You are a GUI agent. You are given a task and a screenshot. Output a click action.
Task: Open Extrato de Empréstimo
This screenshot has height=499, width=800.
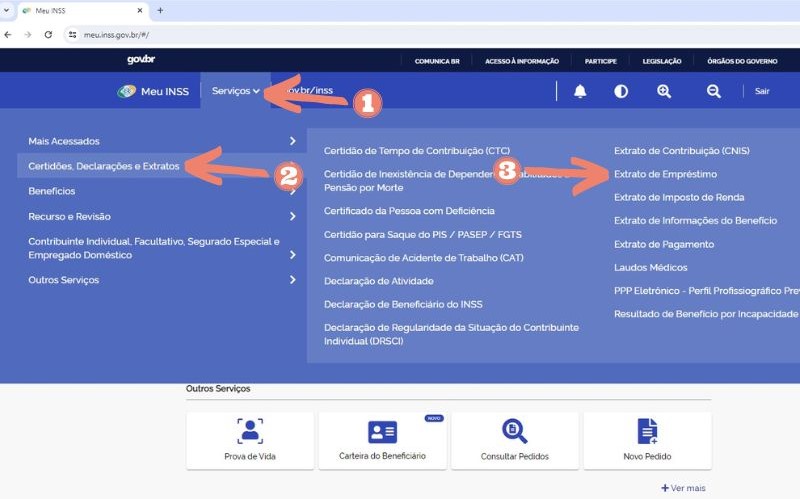click(x=665, y=174)
